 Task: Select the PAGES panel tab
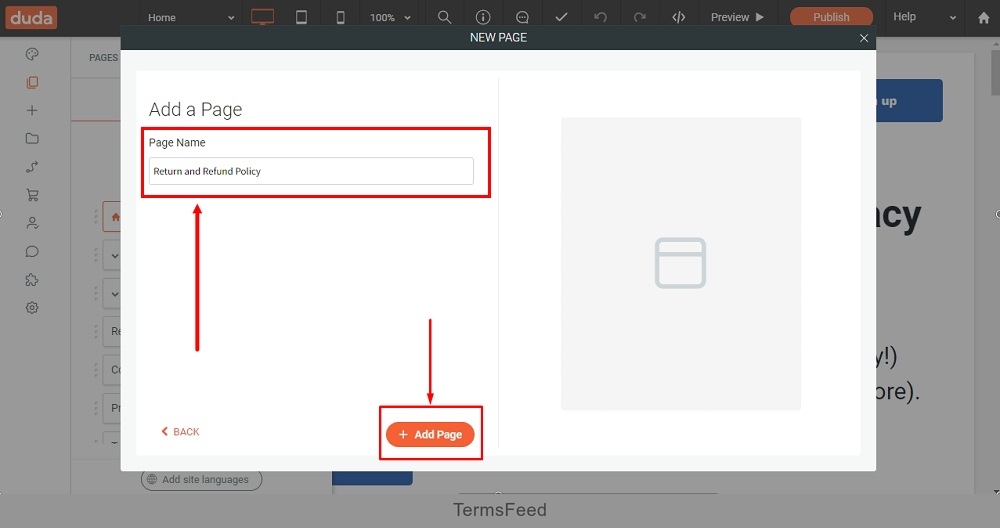(x=103, y=57)
